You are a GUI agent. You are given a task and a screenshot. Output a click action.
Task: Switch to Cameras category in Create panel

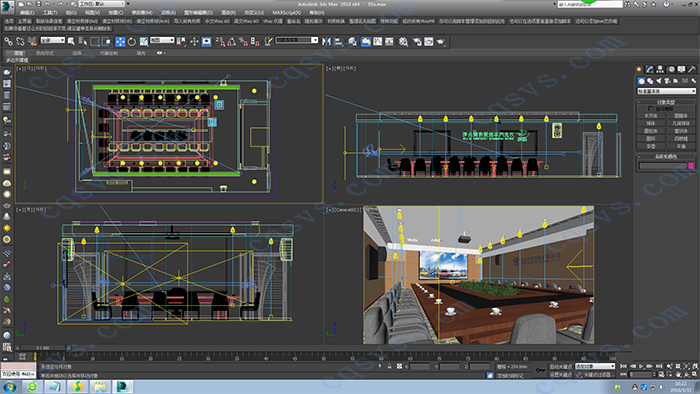(667, 81)
